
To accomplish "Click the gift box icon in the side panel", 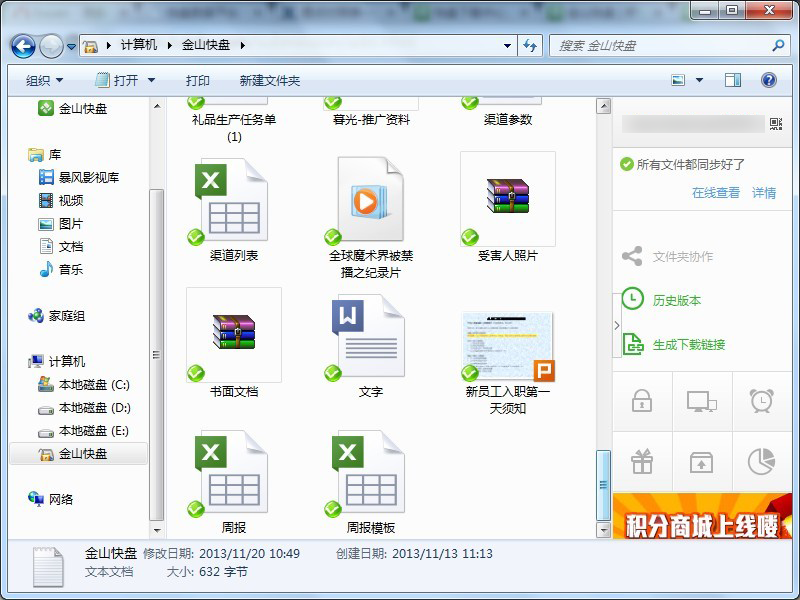I will click(x=642, y=461).
